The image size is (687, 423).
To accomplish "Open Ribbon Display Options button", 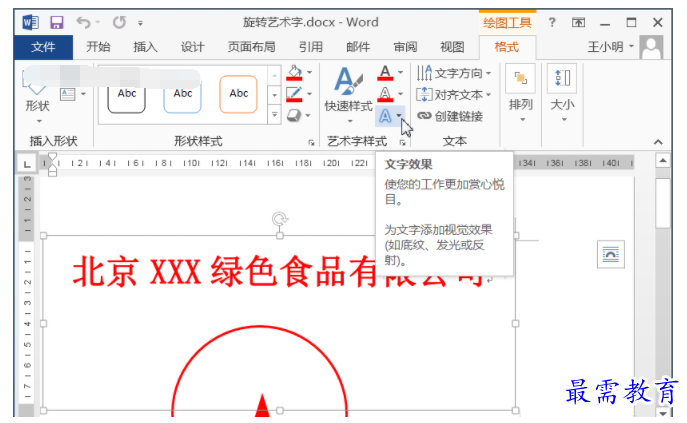I will pos(578,22).
